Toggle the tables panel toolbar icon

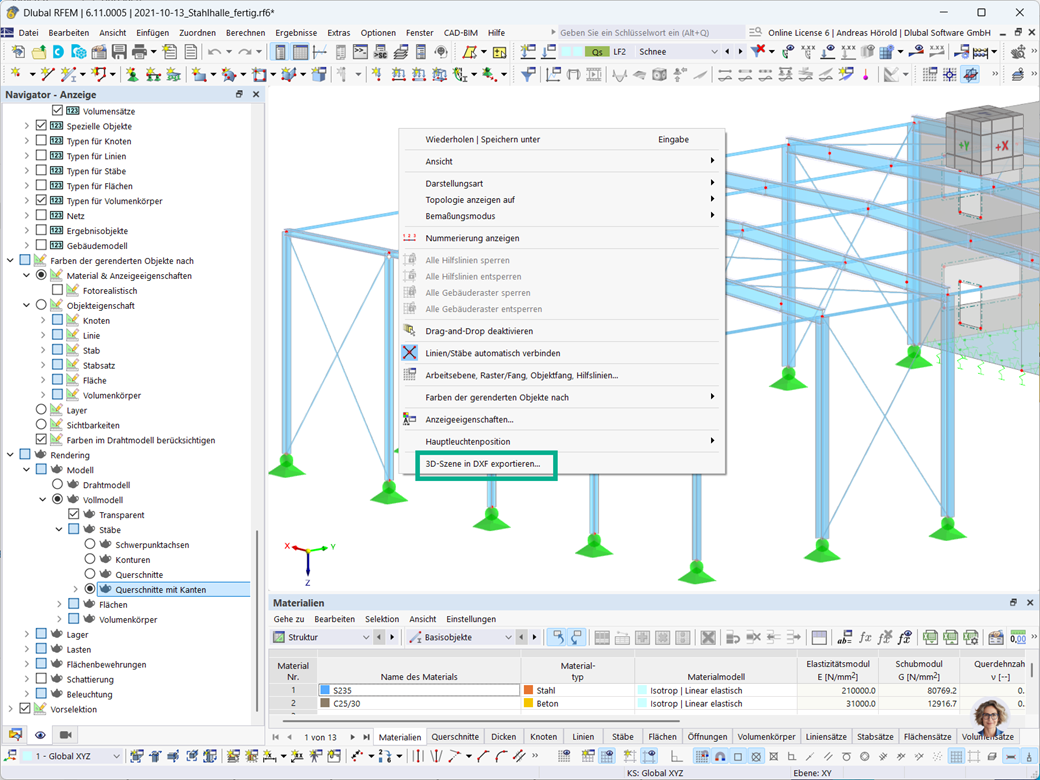(300, 52)
